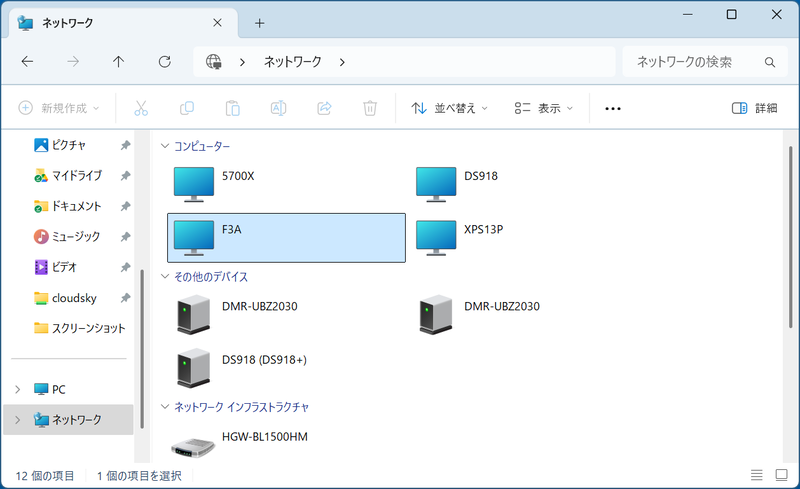This screenshot has width=800, height=489.
Task: Unpin ミュージック using its pin icon
Action: (125, 236)
